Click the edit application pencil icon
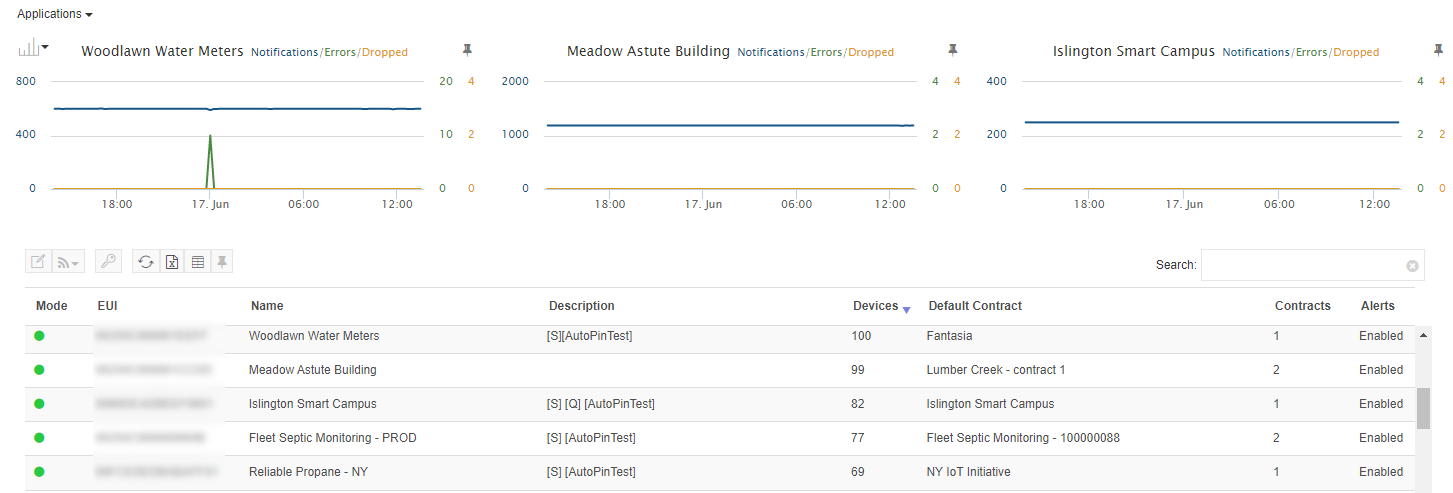Image resolution: width=1453 pixels, height=493 pixels. click(x=38, y=262)
